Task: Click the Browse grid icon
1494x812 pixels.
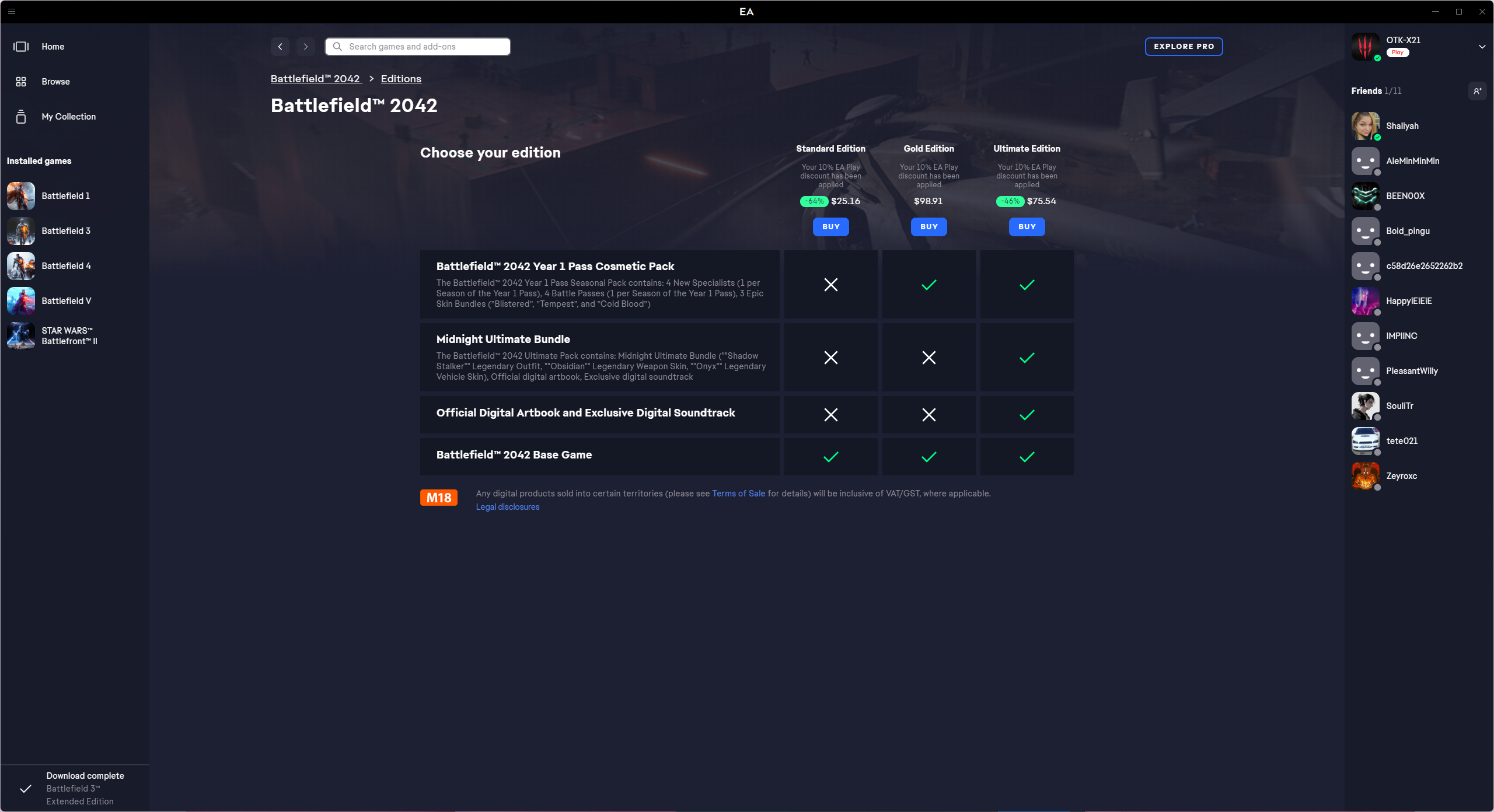Action: [x=21, y=82]
